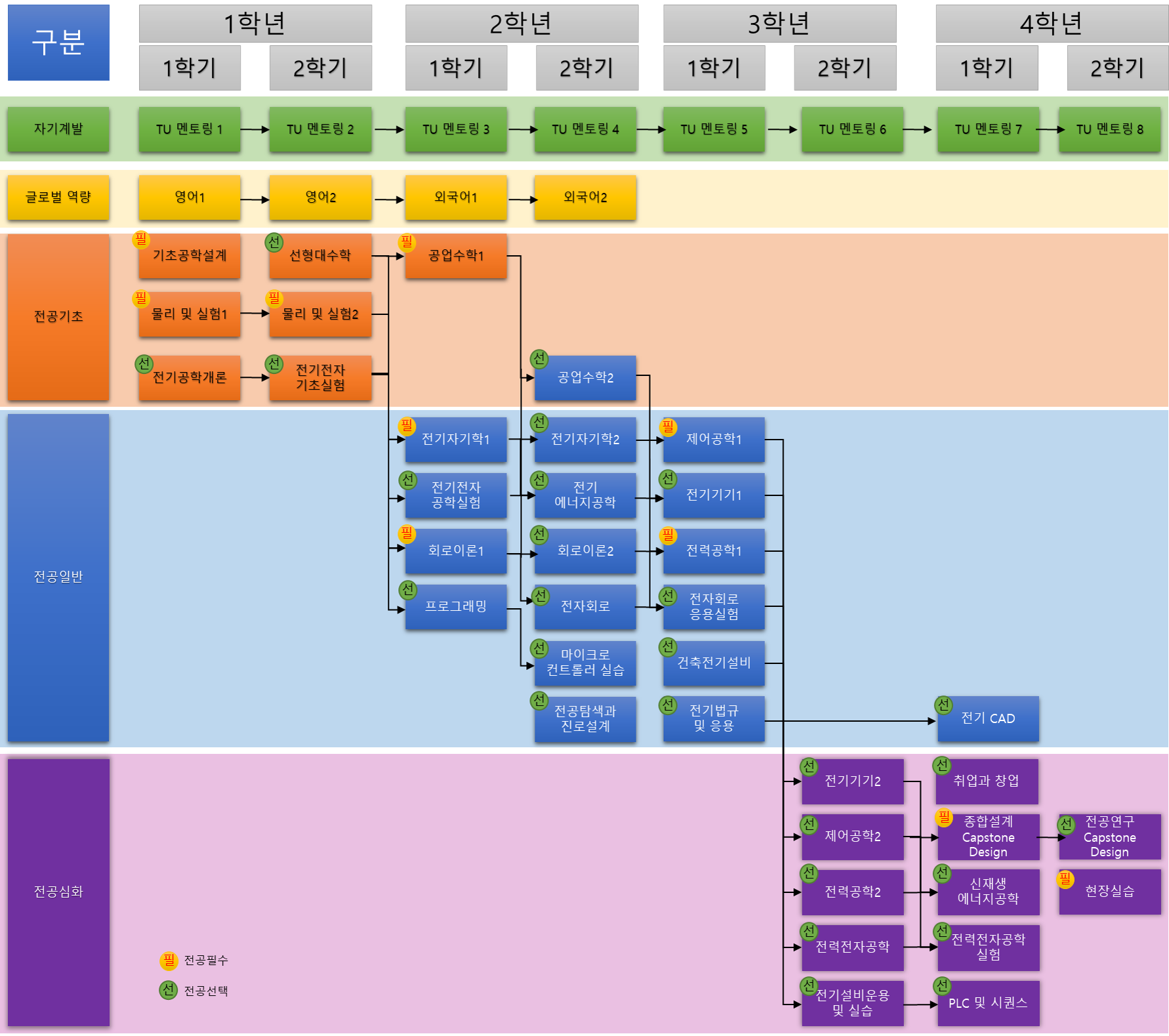Click the 전공필수 legend icon

coord(169,961)
